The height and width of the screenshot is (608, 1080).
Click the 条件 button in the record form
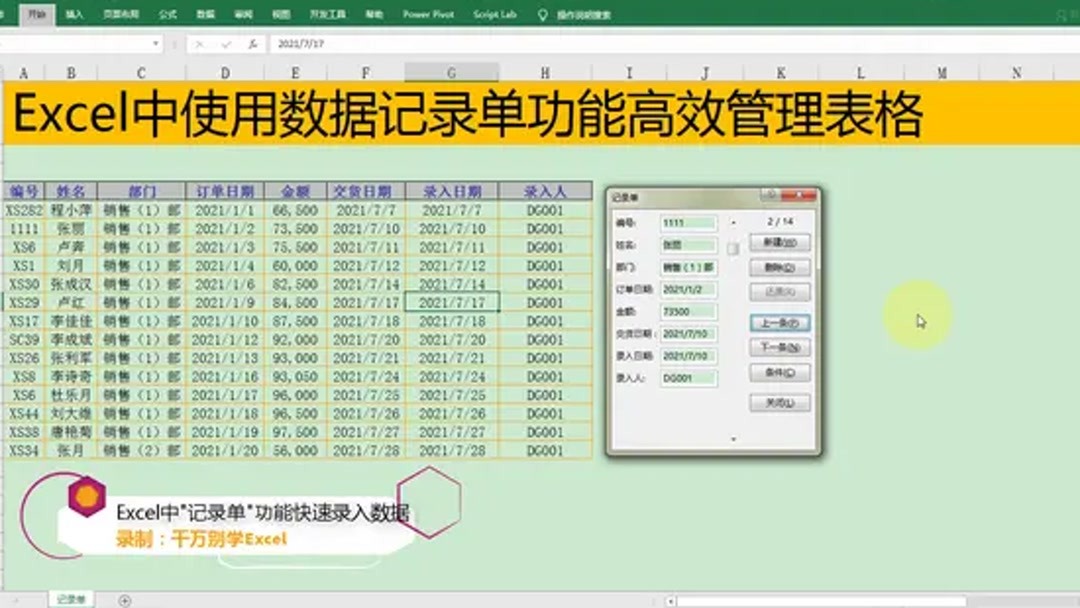pyautogui.click(x=779, y=371)
